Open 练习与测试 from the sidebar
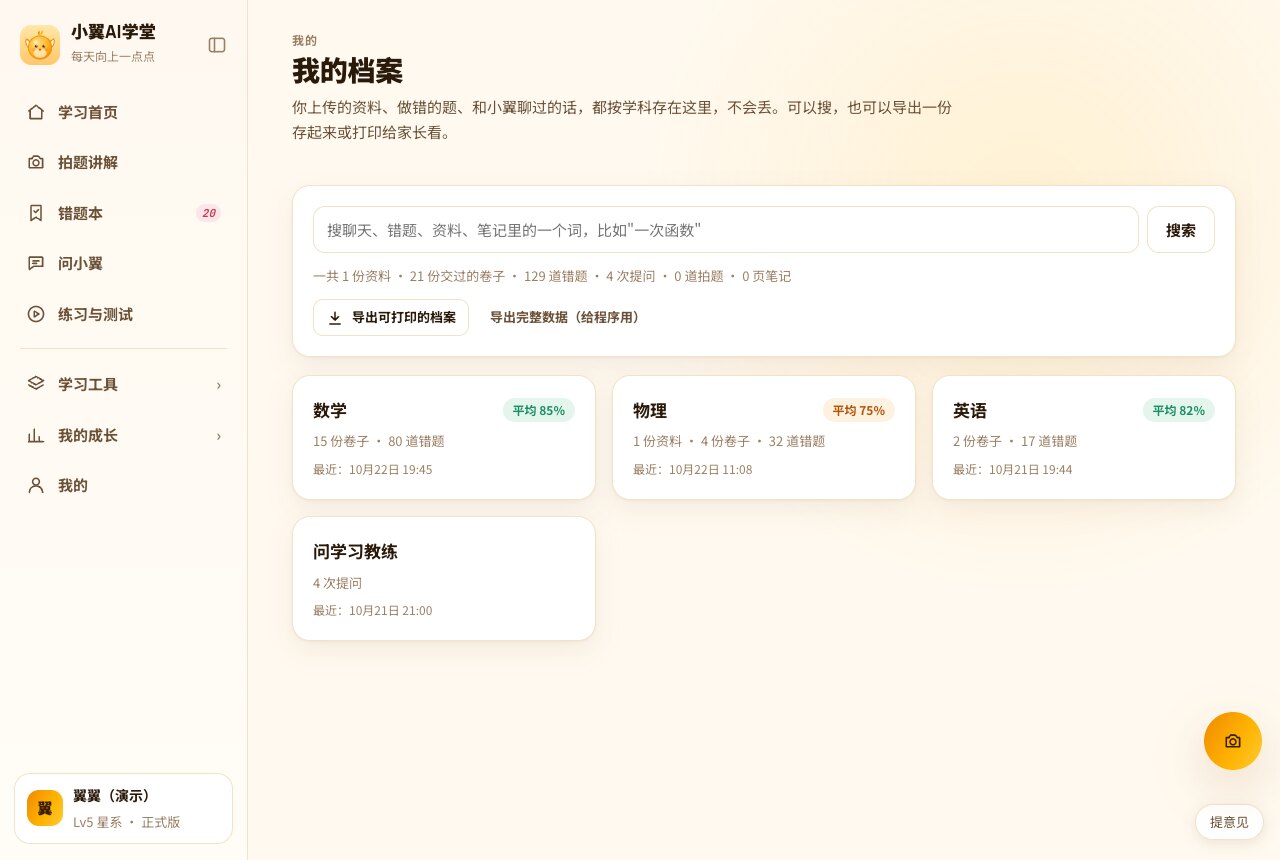The height and width of the screenshot is (860, 1280). point(124,314)
